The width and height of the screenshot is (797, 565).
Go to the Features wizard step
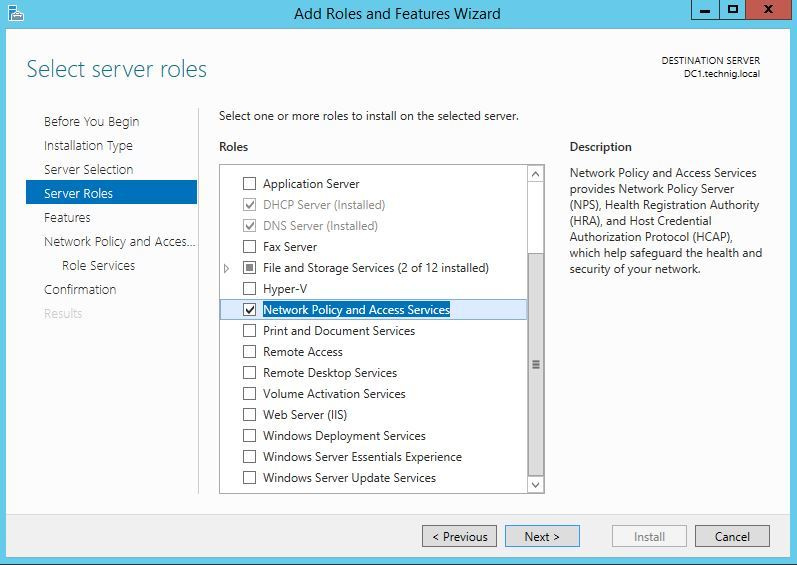[67, 217]
